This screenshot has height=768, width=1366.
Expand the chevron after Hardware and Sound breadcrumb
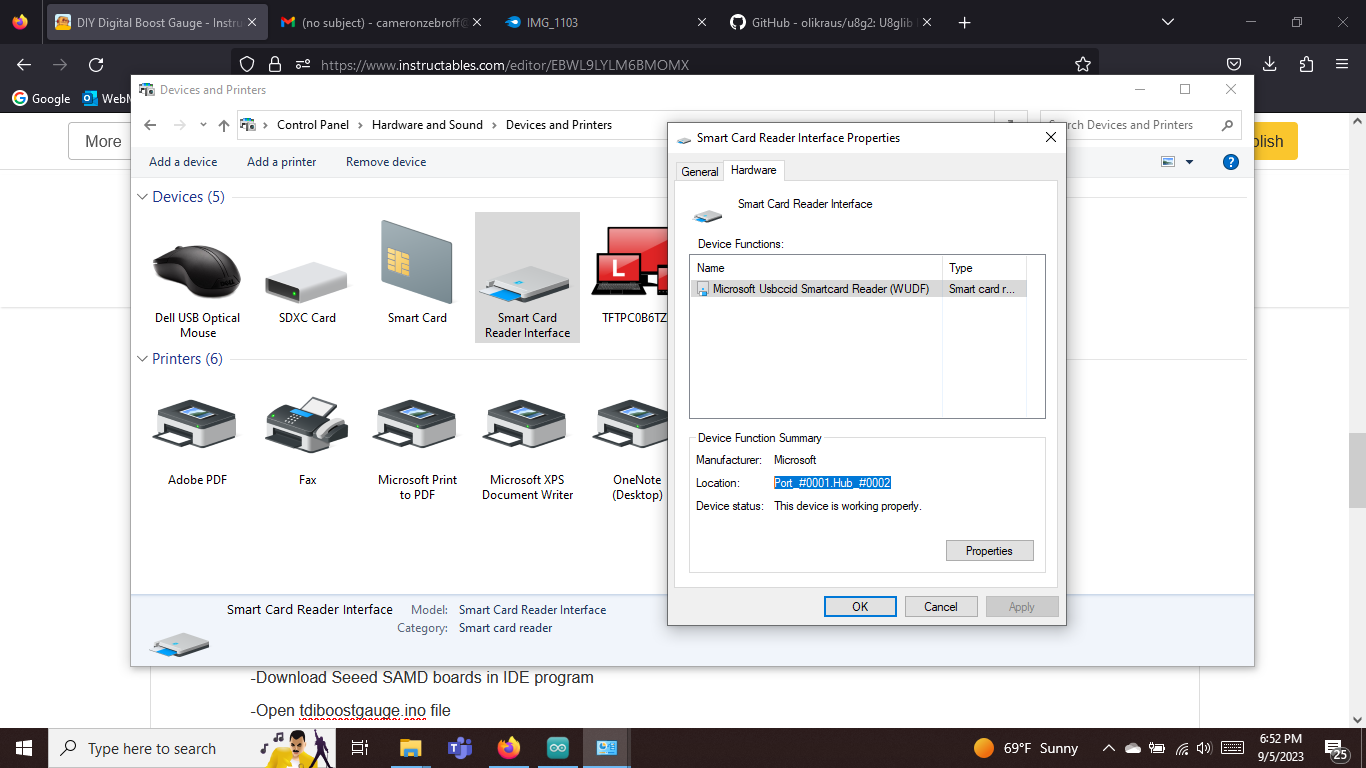pyautogui.click(x=495, y=125)
